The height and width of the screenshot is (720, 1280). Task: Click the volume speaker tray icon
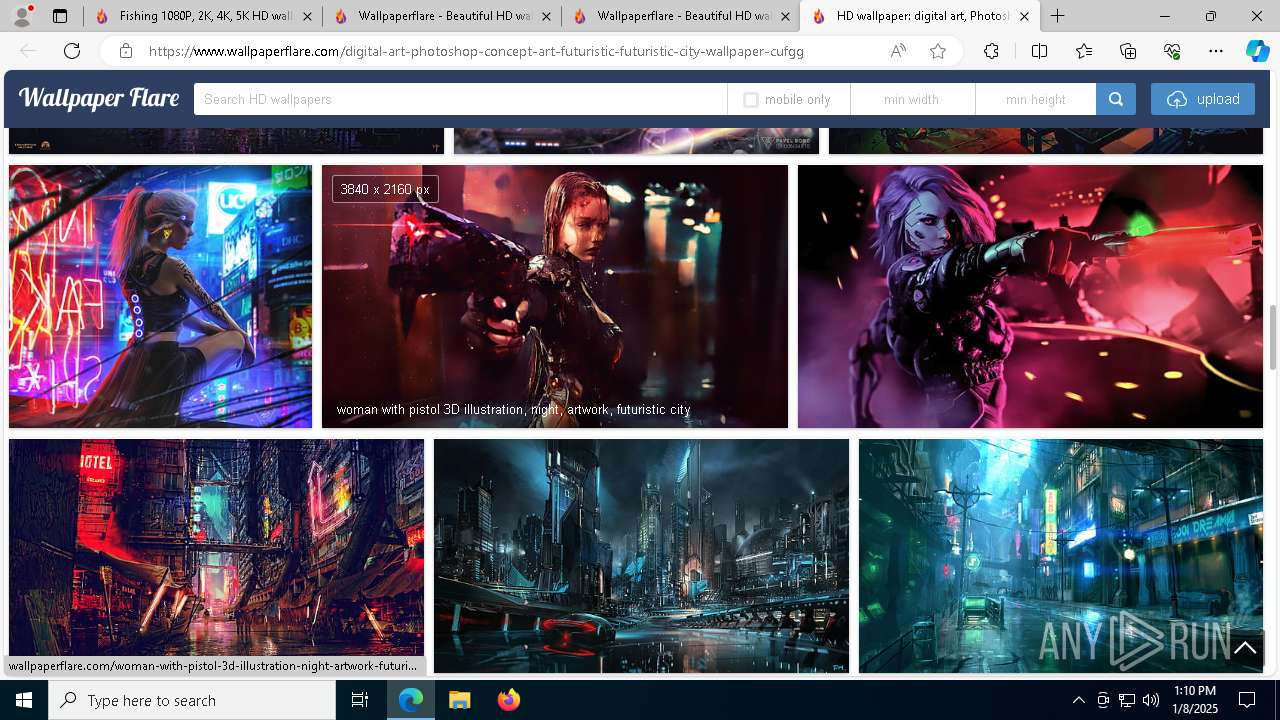click(x=1151, y=700)
